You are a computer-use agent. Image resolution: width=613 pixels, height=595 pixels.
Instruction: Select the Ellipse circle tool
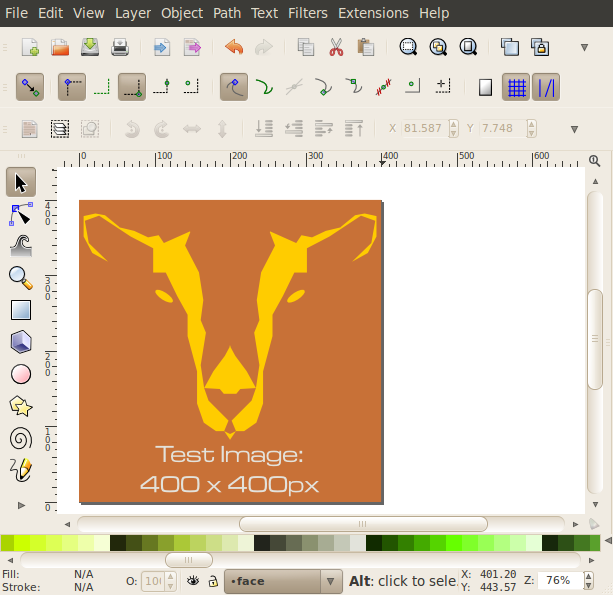tap(21, 374)
